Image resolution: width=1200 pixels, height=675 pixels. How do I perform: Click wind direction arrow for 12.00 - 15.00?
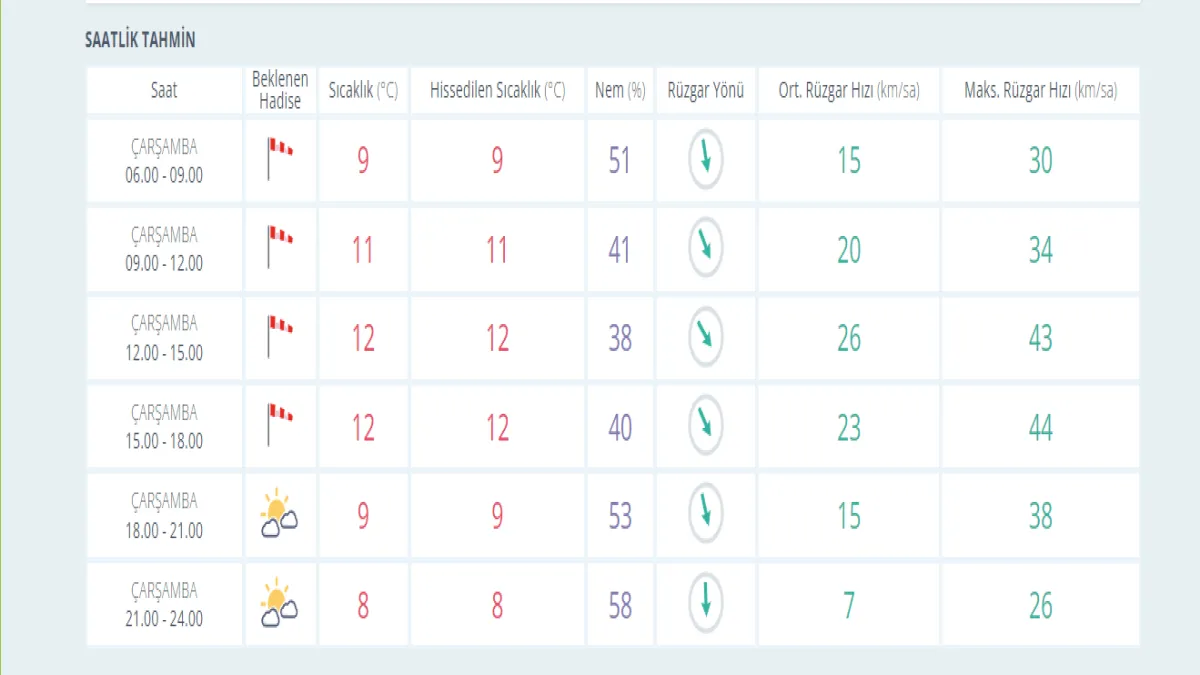click(705, 336)
